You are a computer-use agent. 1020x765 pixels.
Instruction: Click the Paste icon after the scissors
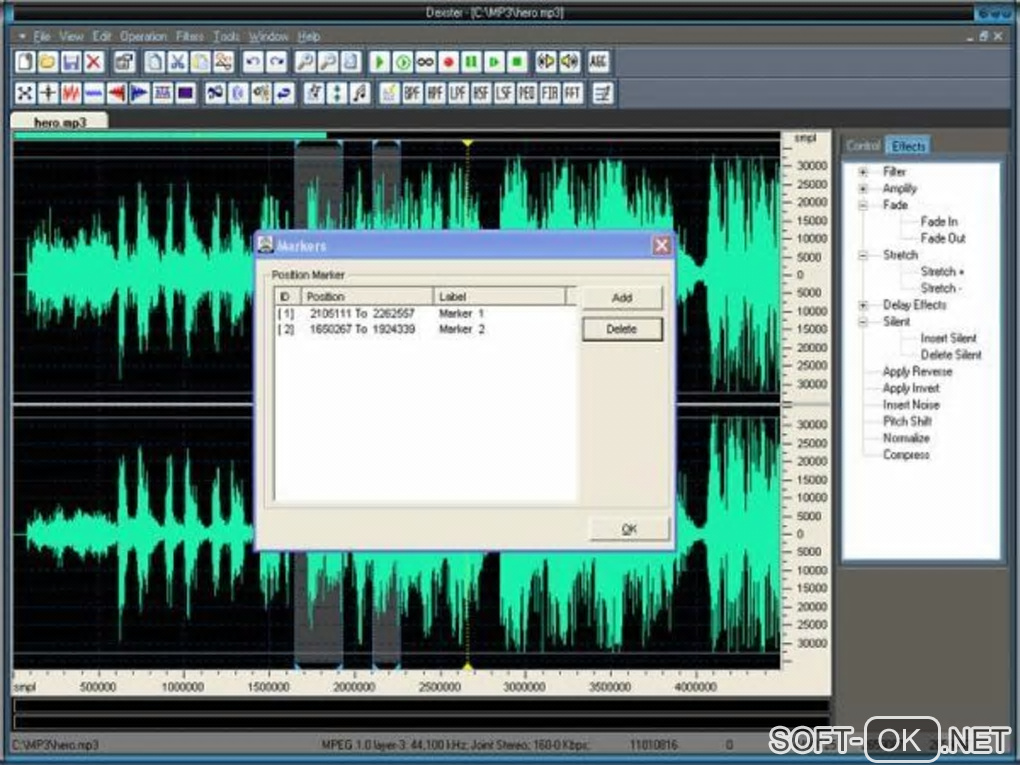[200, 62]
